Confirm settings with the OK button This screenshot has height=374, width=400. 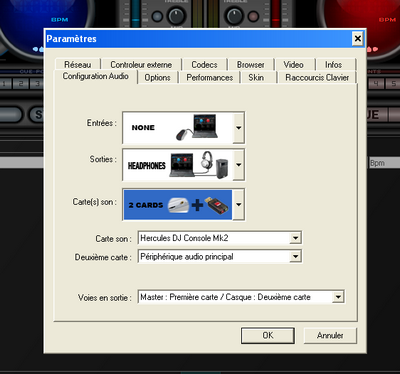268,335
